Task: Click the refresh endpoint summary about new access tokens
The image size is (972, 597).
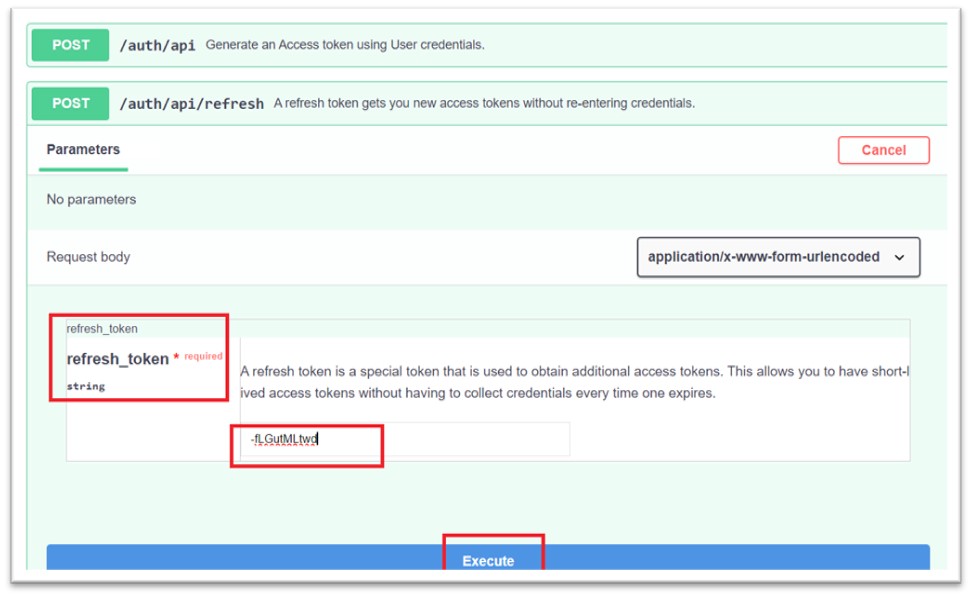Action: point(484,103)
